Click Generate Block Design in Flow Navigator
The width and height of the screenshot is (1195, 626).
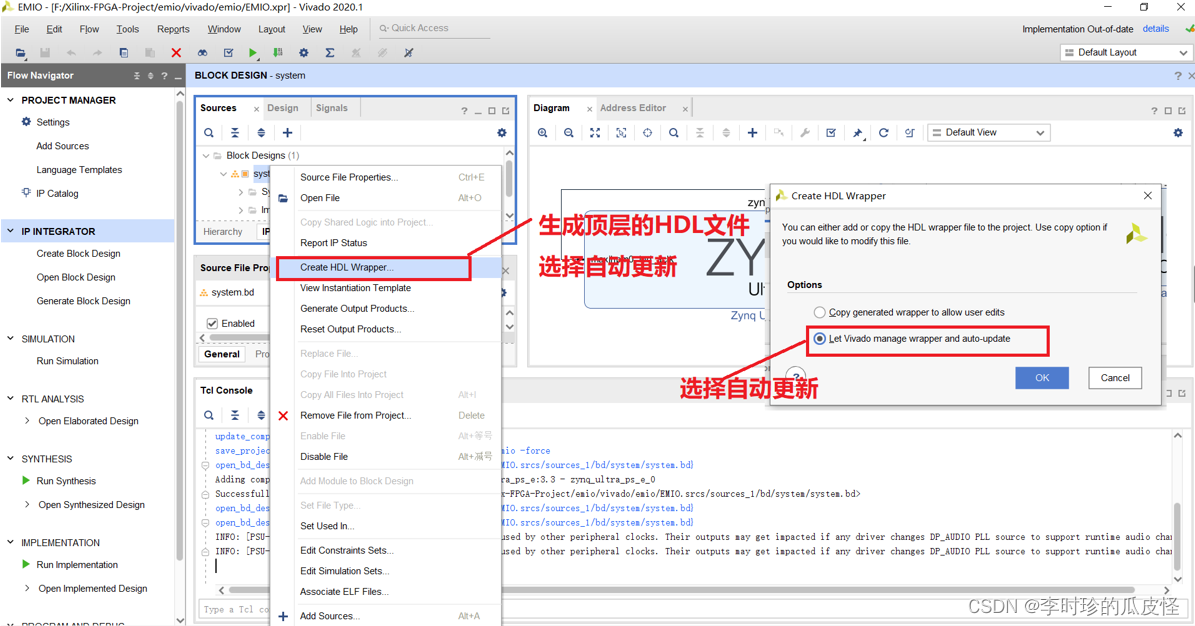click(x=83, y=301)
